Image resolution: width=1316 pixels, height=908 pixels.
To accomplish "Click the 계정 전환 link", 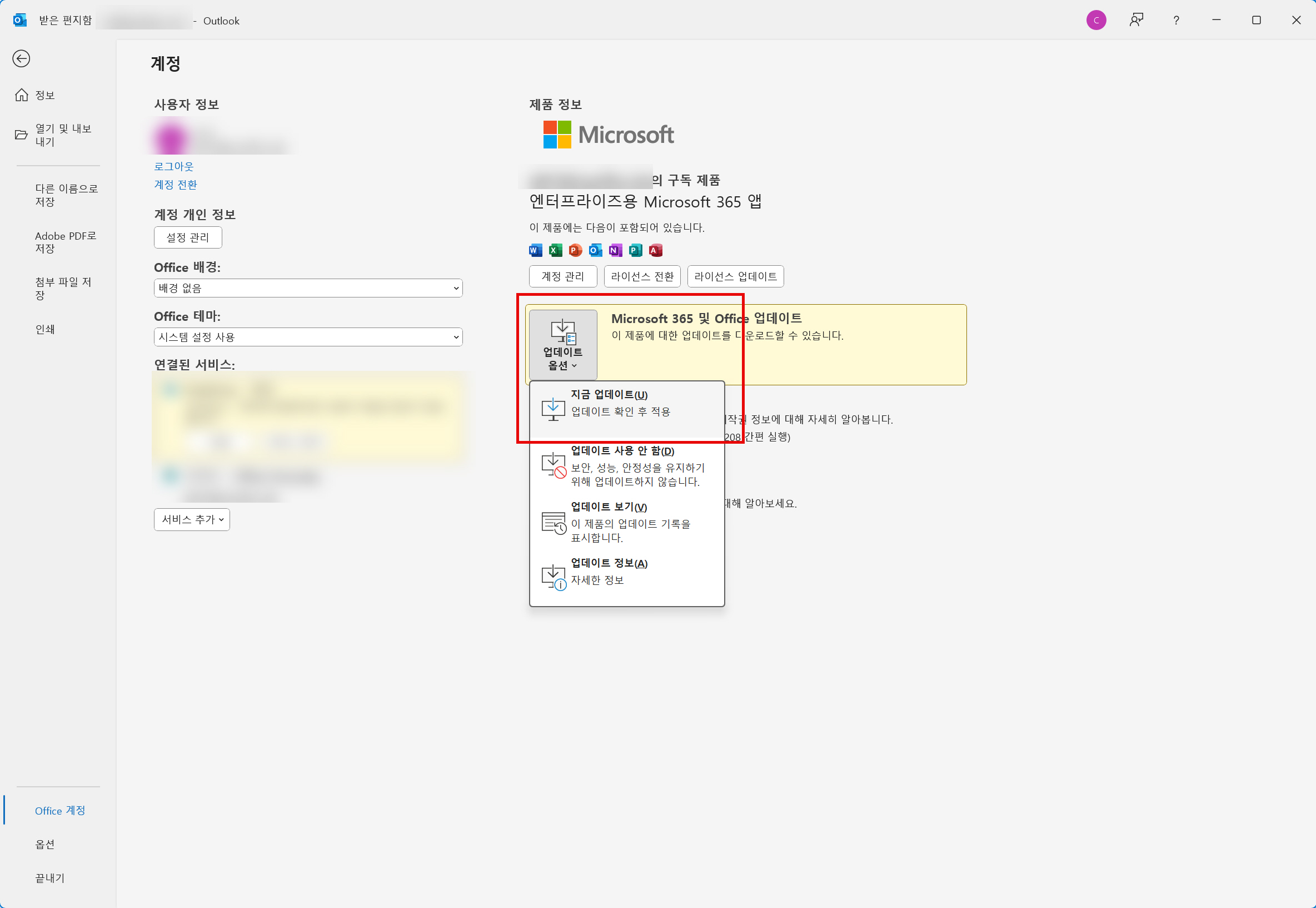I will pyautogui.click(x=176, y=185).
